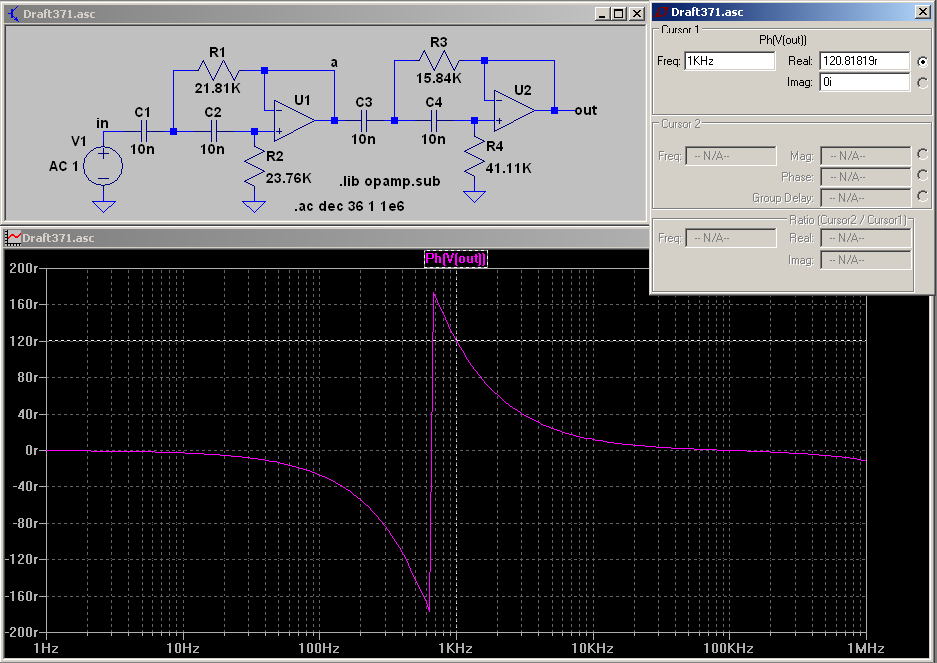Image resolution: width=937 pixels, height=663 pixels.
Task: Click the .ac dec 36 1 1e6 directive
Action: tap(349, 206)
